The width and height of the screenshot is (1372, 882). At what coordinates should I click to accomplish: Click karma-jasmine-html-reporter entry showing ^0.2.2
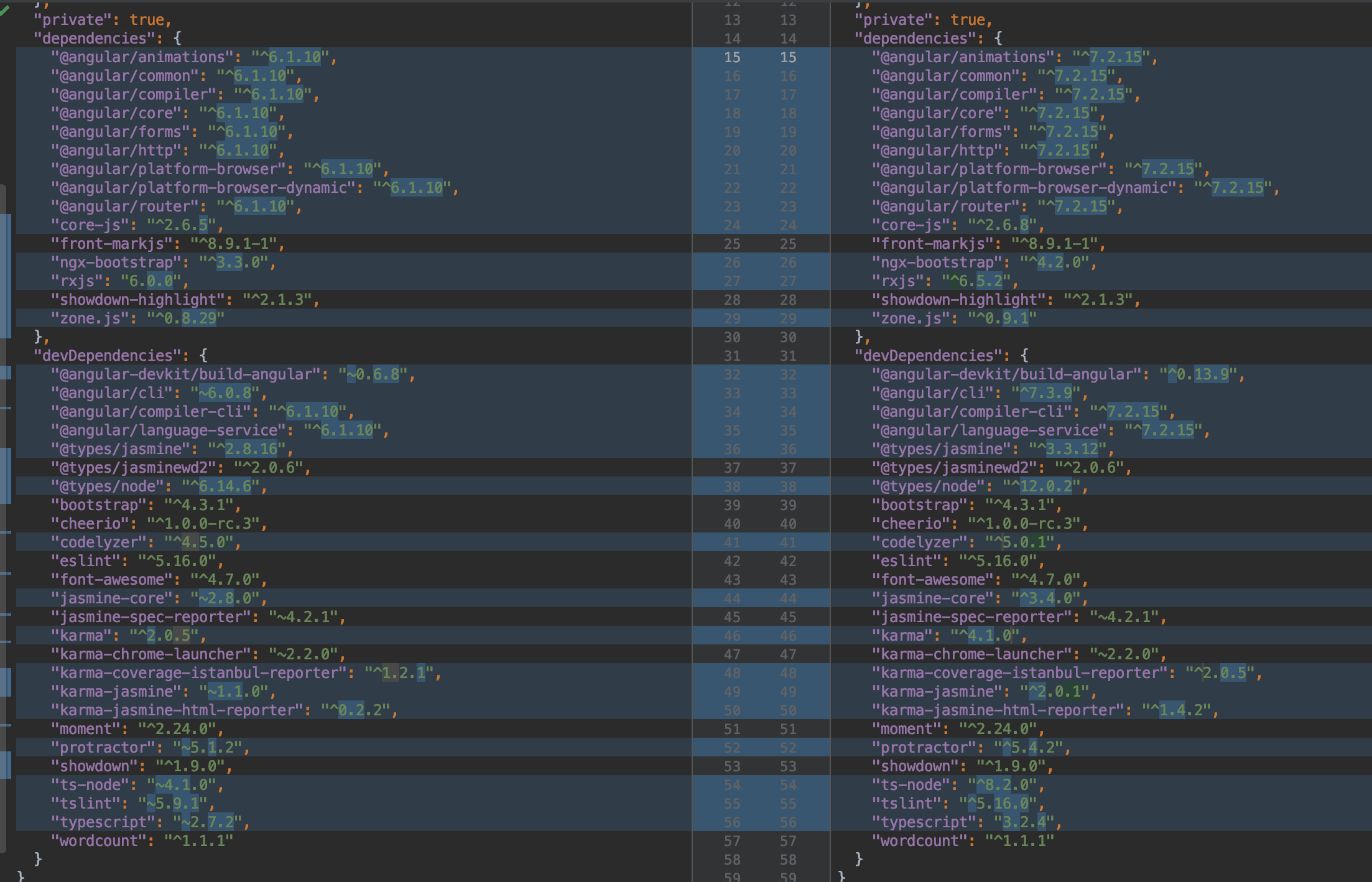click(x=225, y=710)
